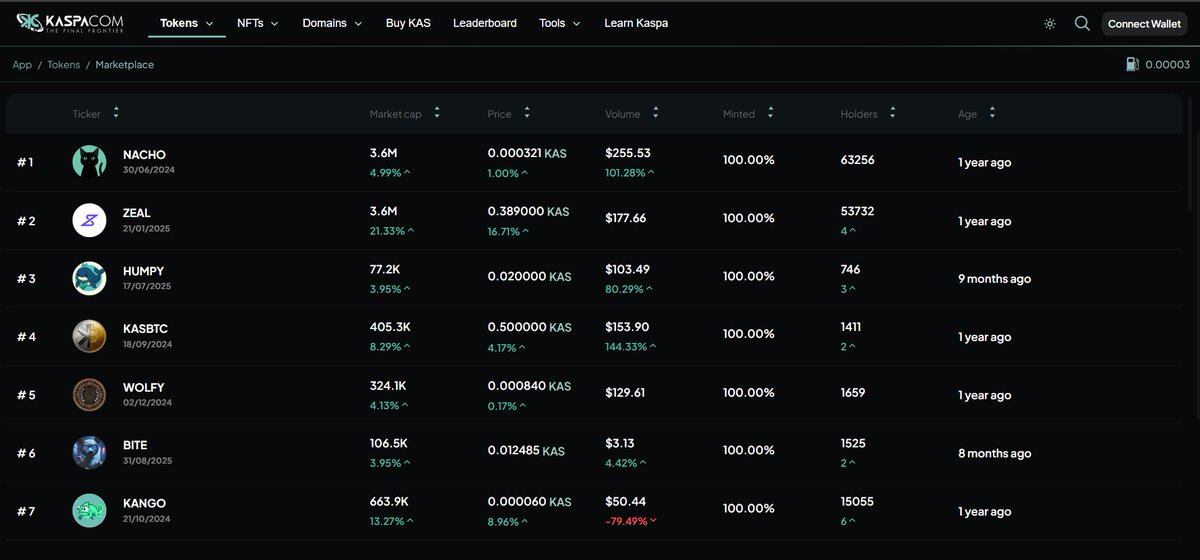The image size is (1200, 560).
Task: Click WOLFY holders count 1659
Action: point(853,393)
